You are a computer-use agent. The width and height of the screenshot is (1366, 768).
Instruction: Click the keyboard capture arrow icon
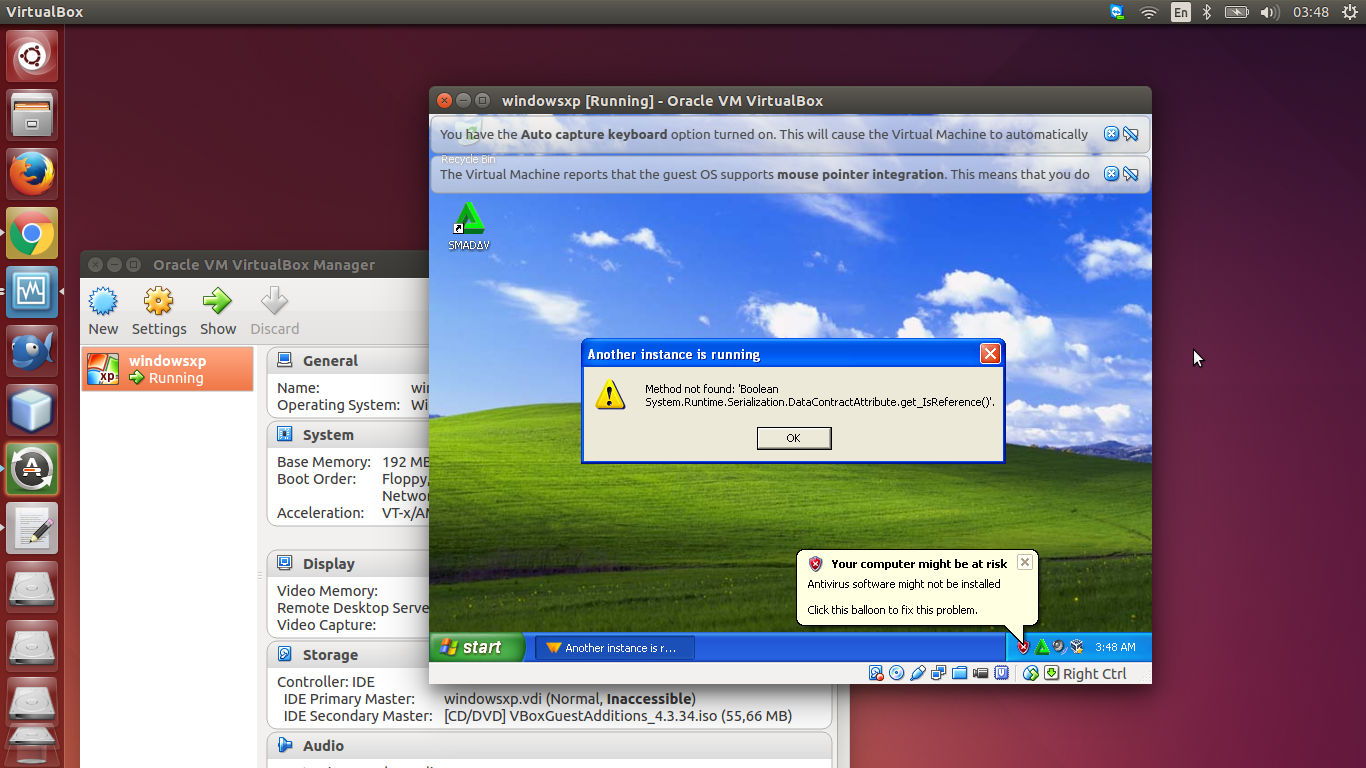pyautogui.click(x=1052, y=673)
